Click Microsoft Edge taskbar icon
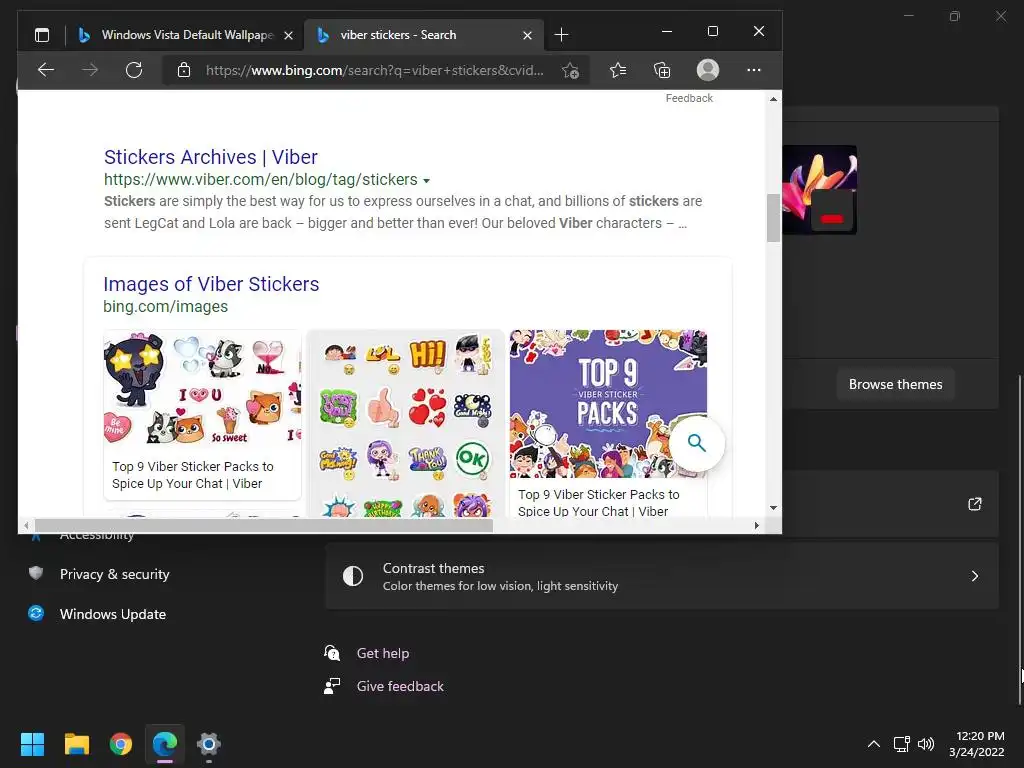Viewport: 1024px width, 768px height. pos(165,744)
